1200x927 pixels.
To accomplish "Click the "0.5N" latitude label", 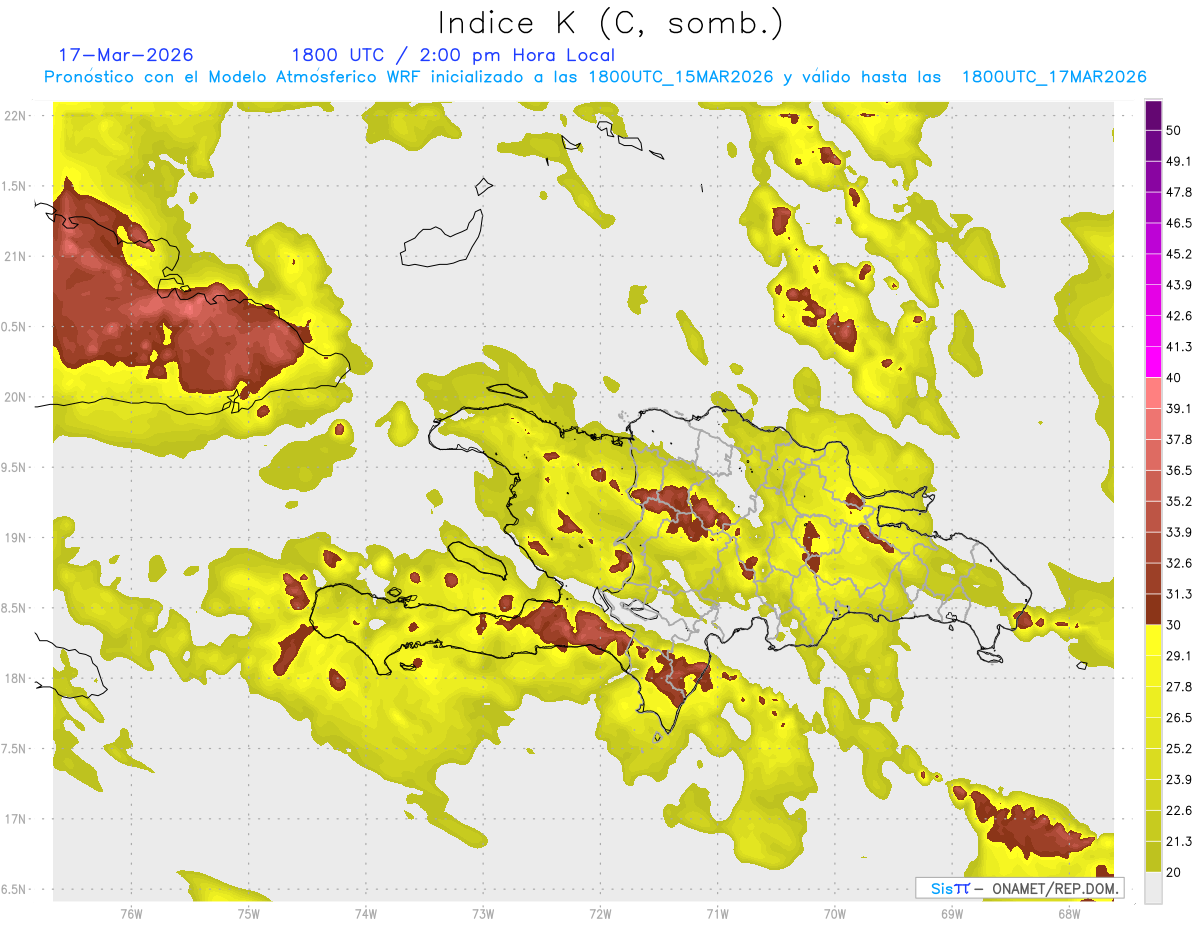I will point(15,327).
